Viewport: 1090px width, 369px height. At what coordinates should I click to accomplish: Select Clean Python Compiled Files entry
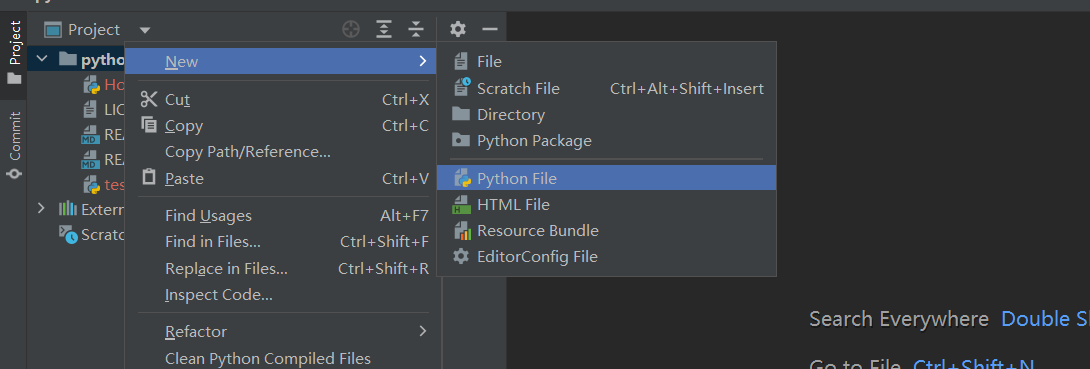click(x=281, y=358)
